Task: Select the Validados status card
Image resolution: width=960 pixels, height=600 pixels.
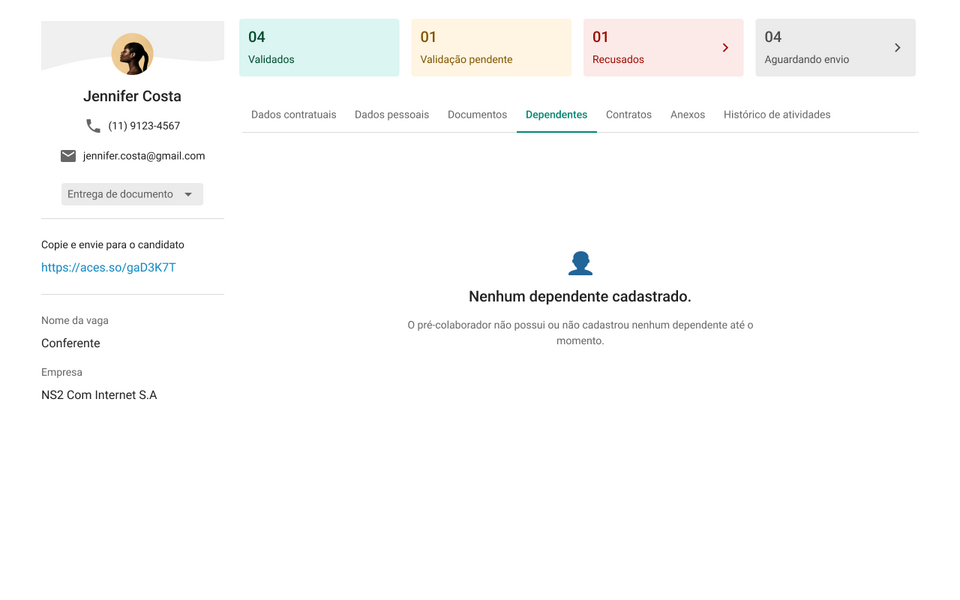Action: pos(319,48)
